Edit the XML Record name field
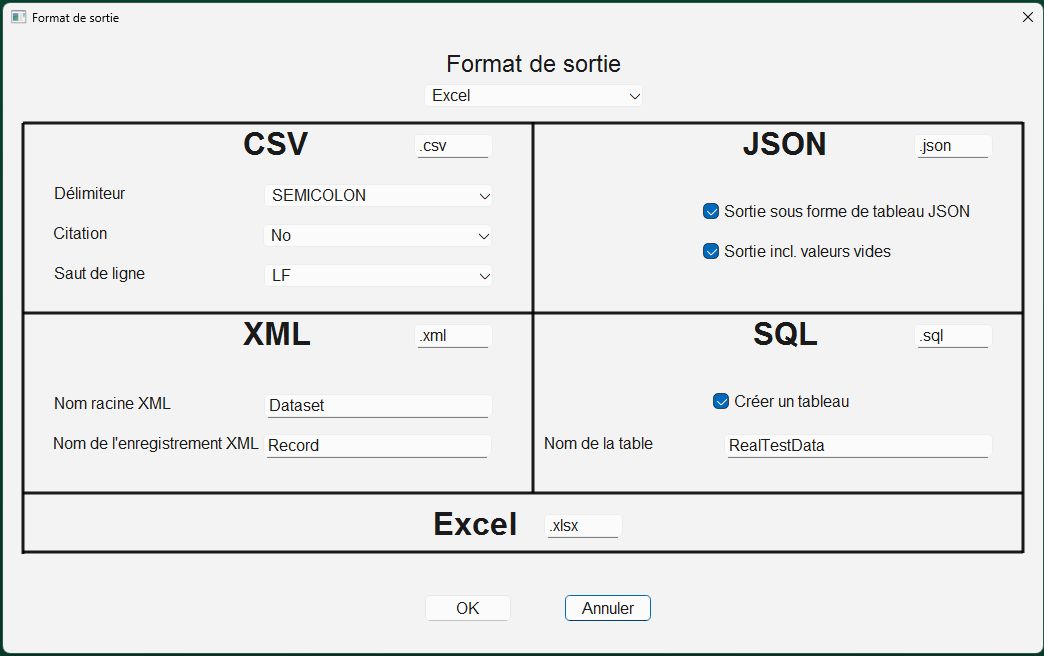This screenshot has height=656, width=1044. [378, 446]
